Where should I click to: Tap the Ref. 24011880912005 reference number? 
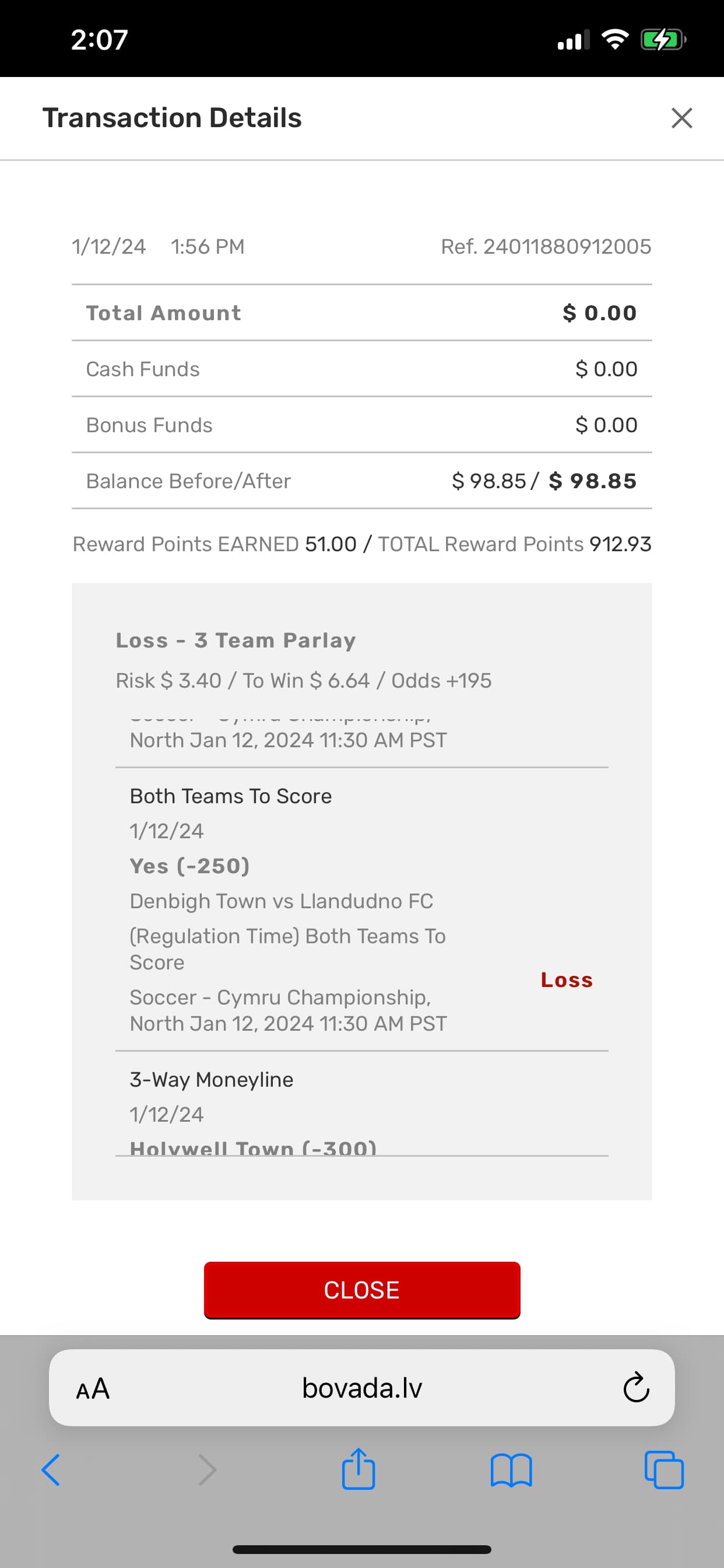point(546,247)
